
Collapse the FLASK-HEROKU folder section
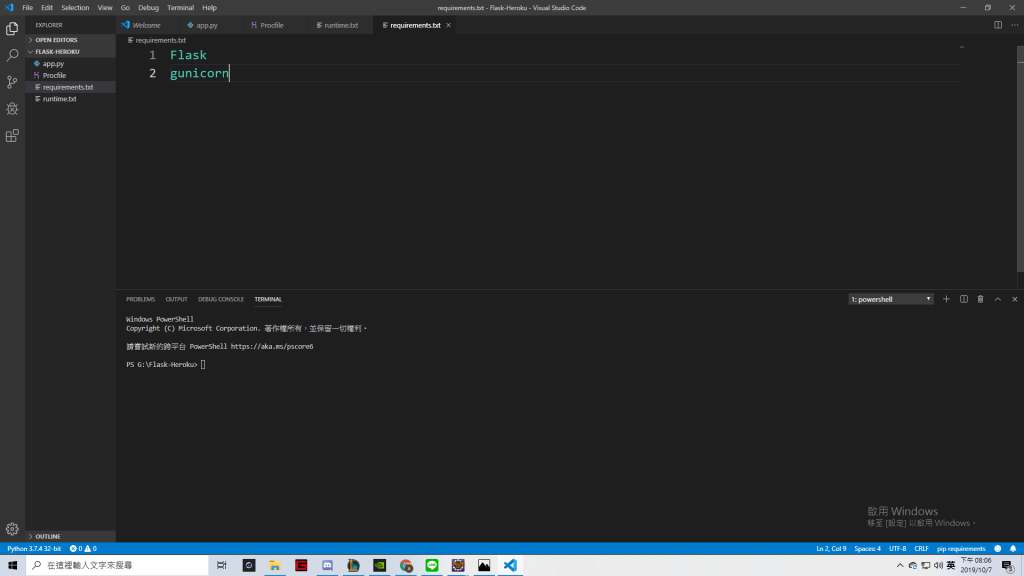57,52
